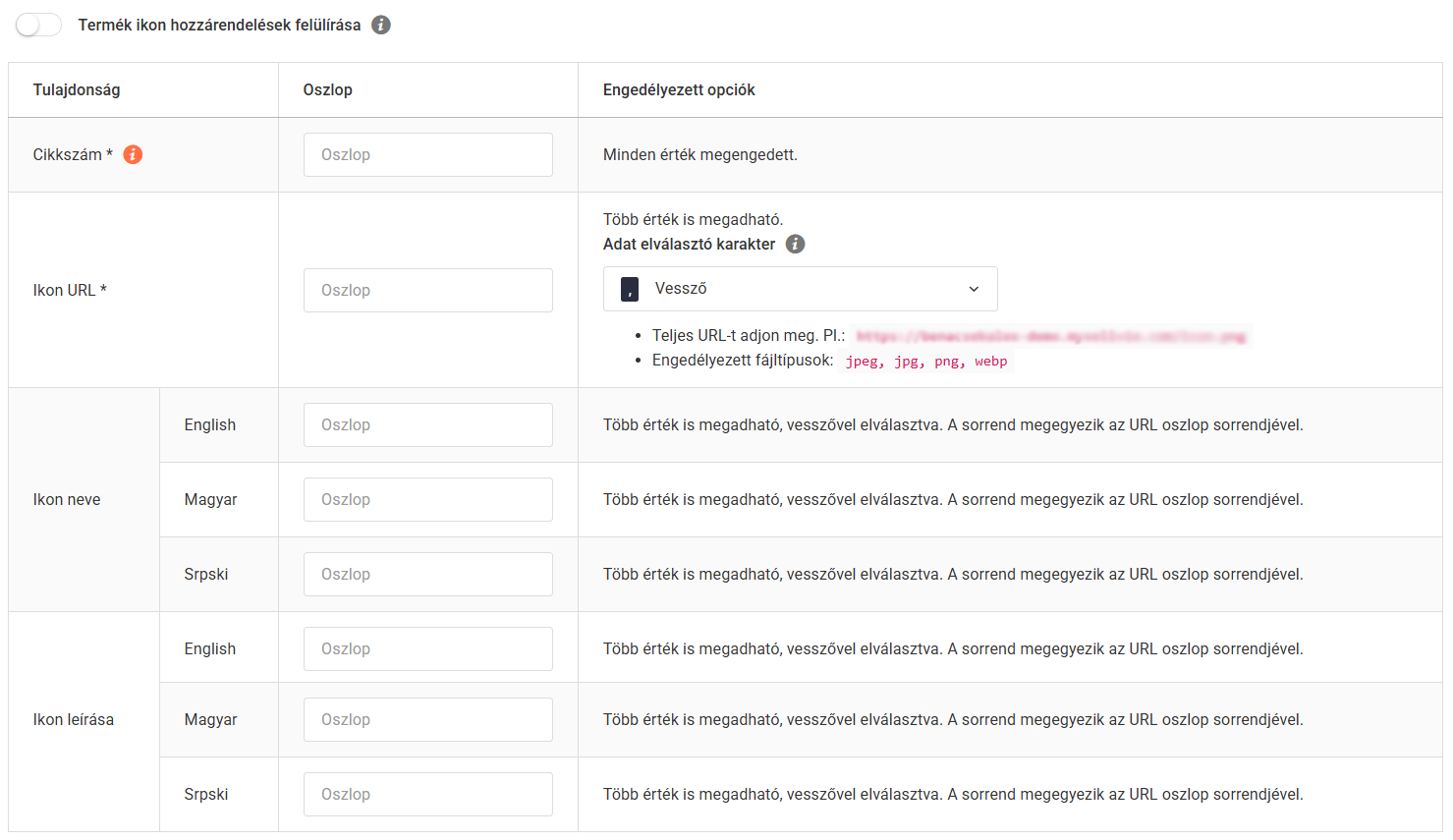1453x840 pixels.
Task: Click the jpeg, jpg, png, webp file types
Action: pyautogui.click(x=926, y=361)
